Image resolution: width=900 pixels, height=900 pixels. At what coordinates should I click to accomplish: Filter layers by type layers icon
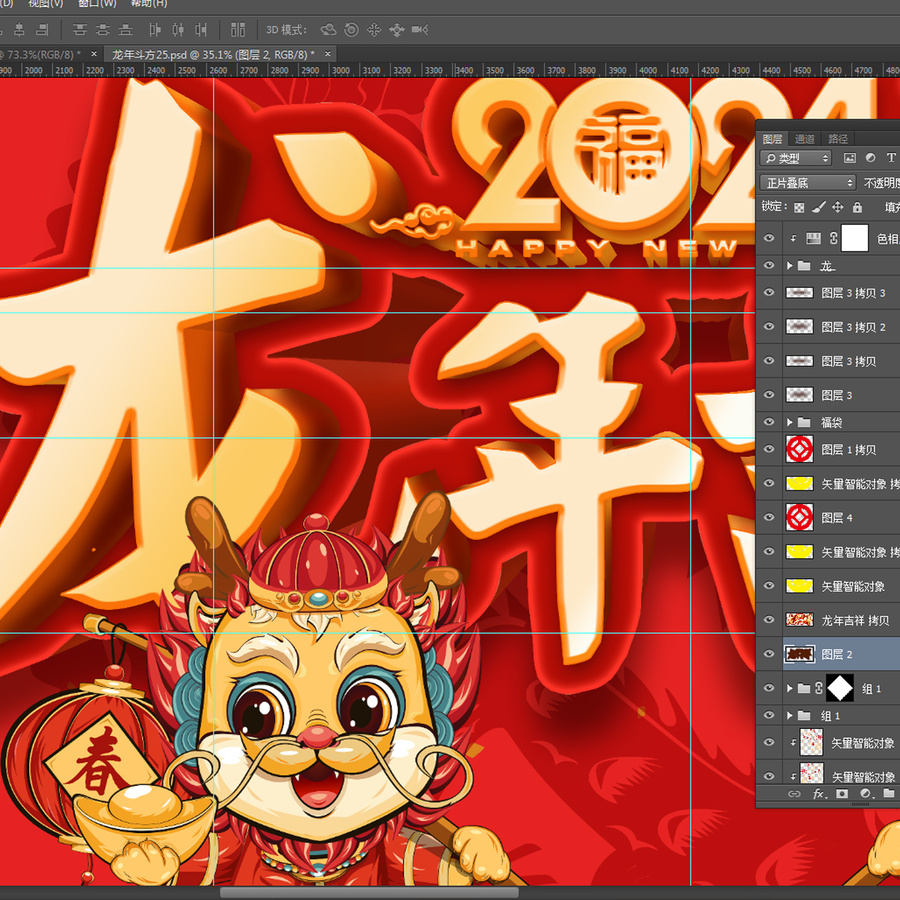point(891,158)
